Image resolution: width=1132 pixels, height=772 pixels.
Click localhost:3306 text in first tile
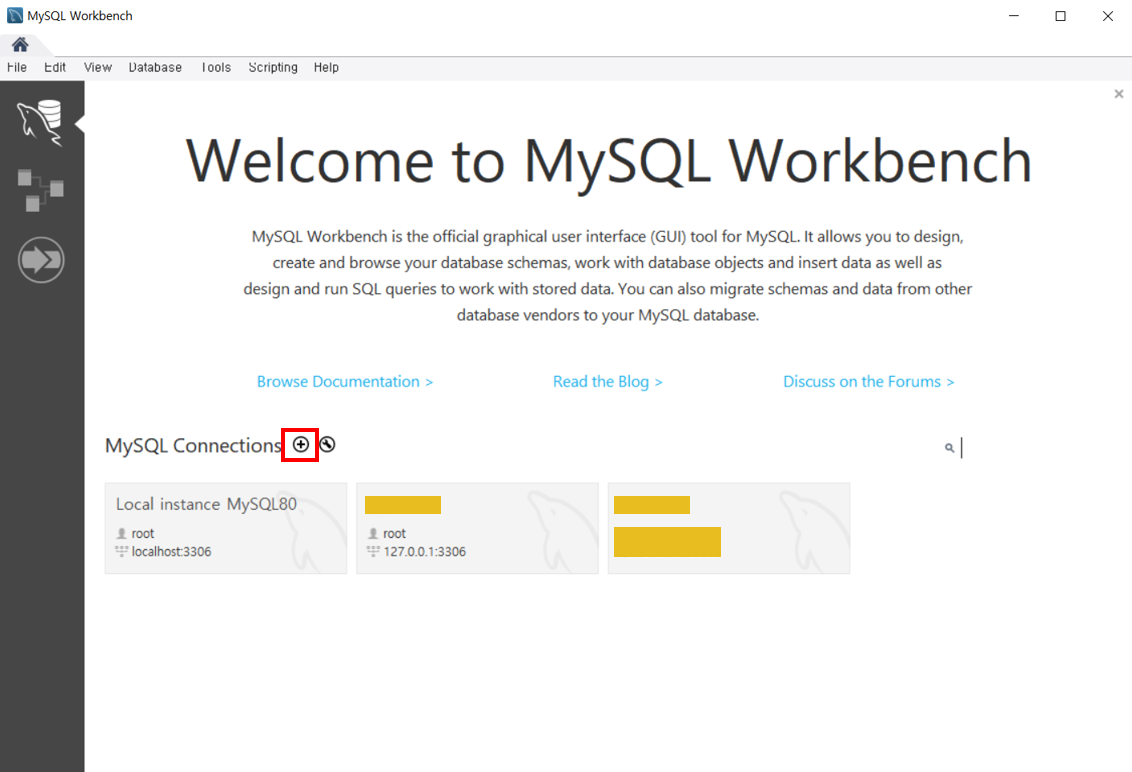(x=171, y=552)
